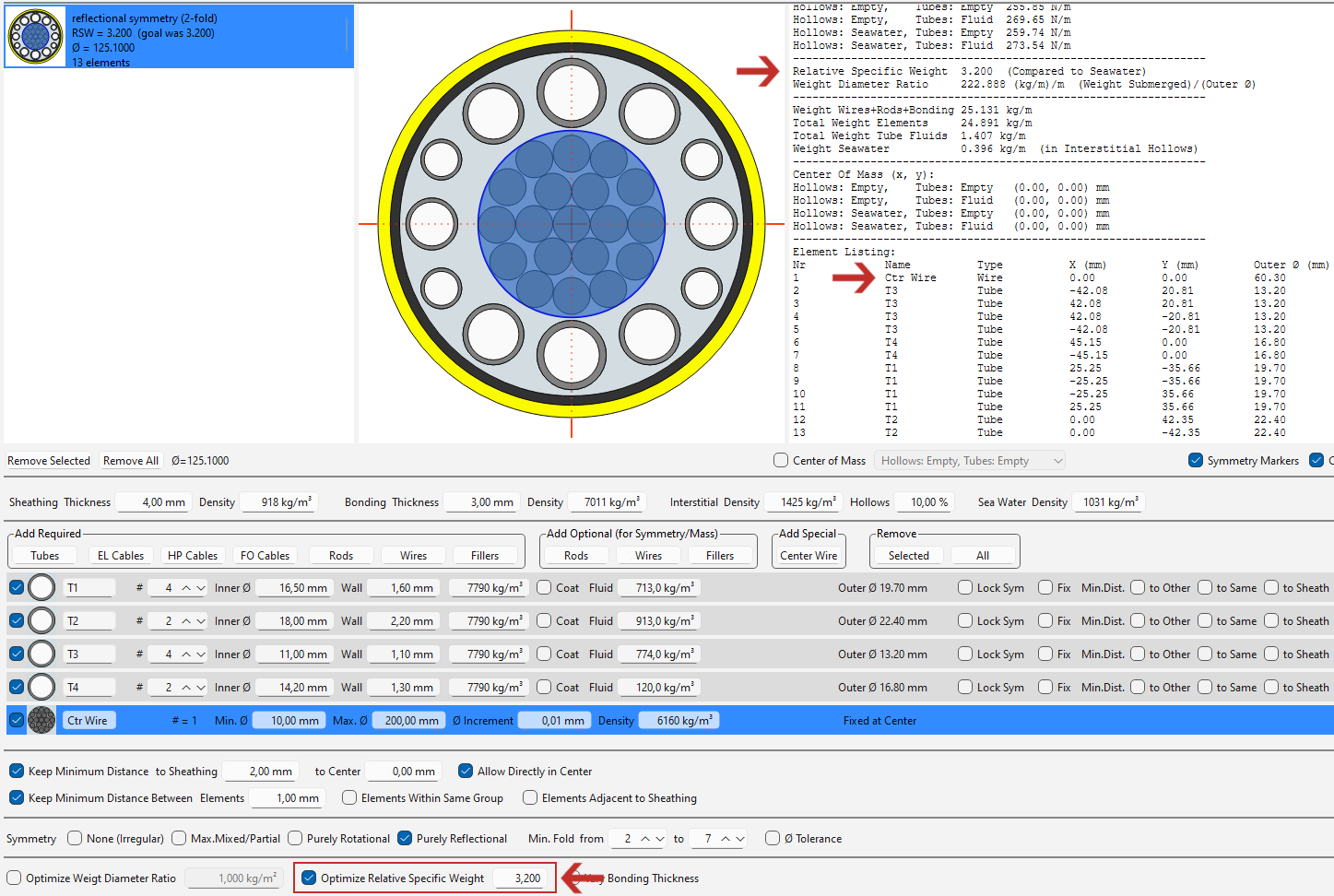Image resolution: width=1334 pixels, height=896 pixels.
Task: Click Selected in the Remove group
Action: point(909,555)
